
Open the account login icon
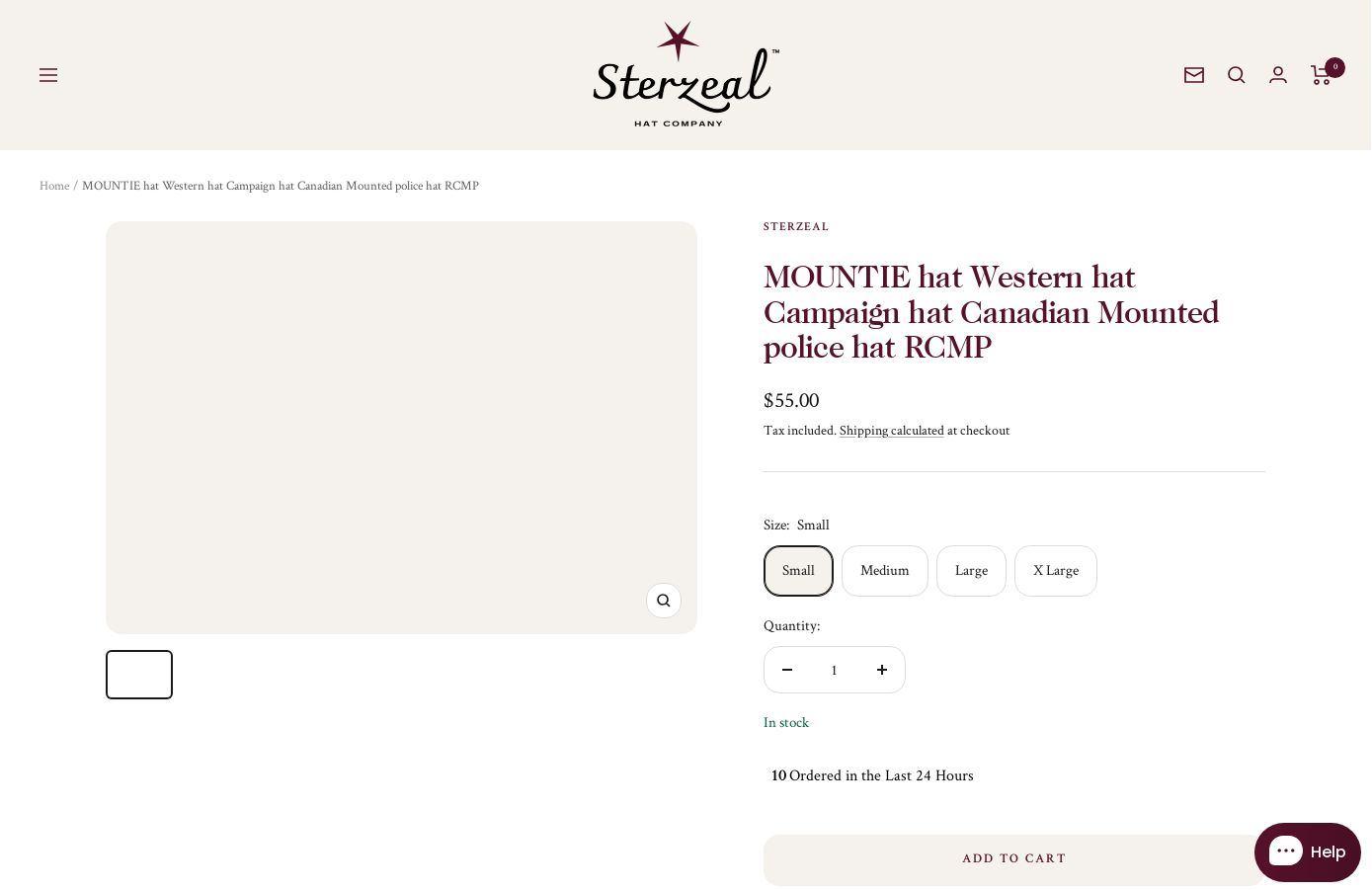1278,75
